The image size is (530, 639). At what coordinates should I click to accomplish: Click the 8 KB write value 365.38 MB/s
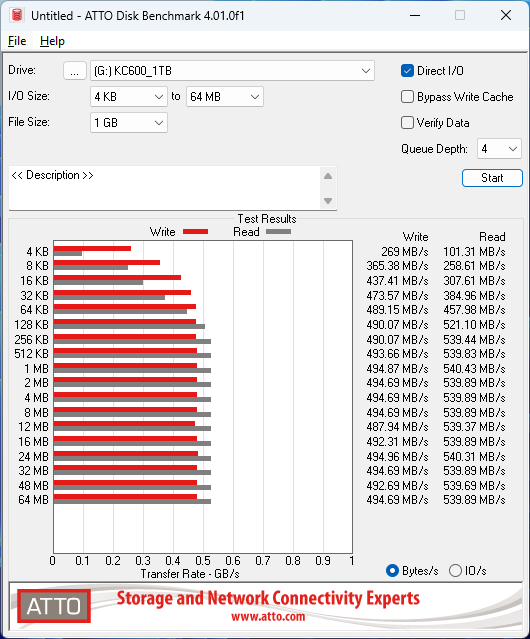pyautogui.click(x=398, y=266)
